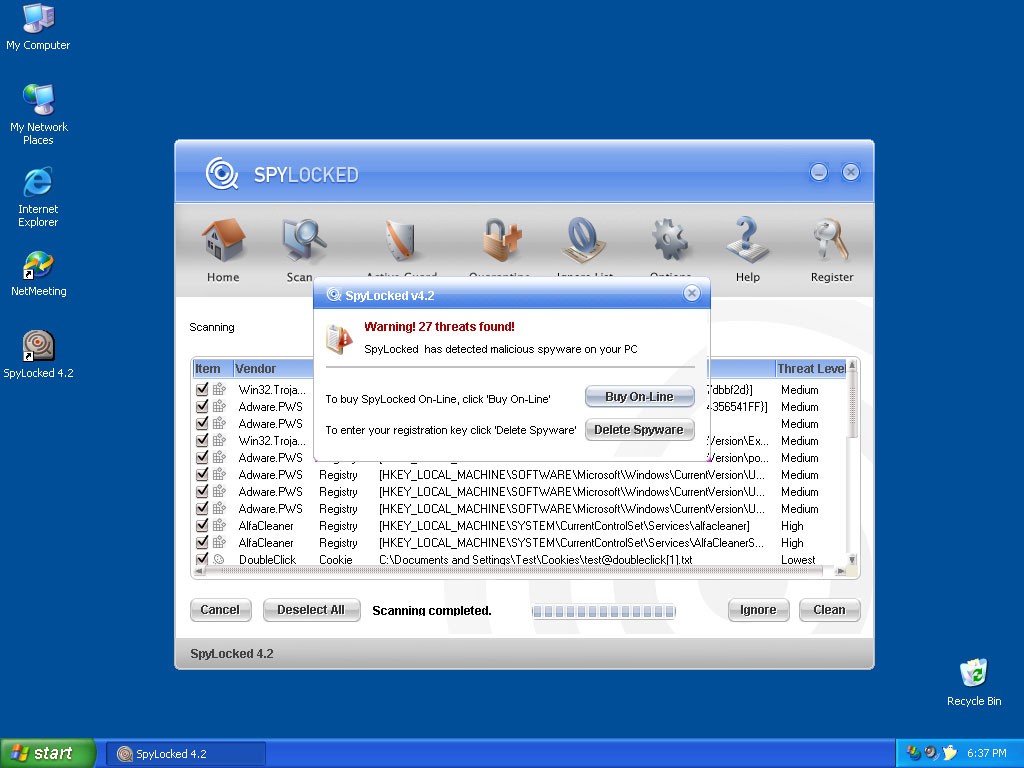Open the Ignore List icon

coord(583,243)
